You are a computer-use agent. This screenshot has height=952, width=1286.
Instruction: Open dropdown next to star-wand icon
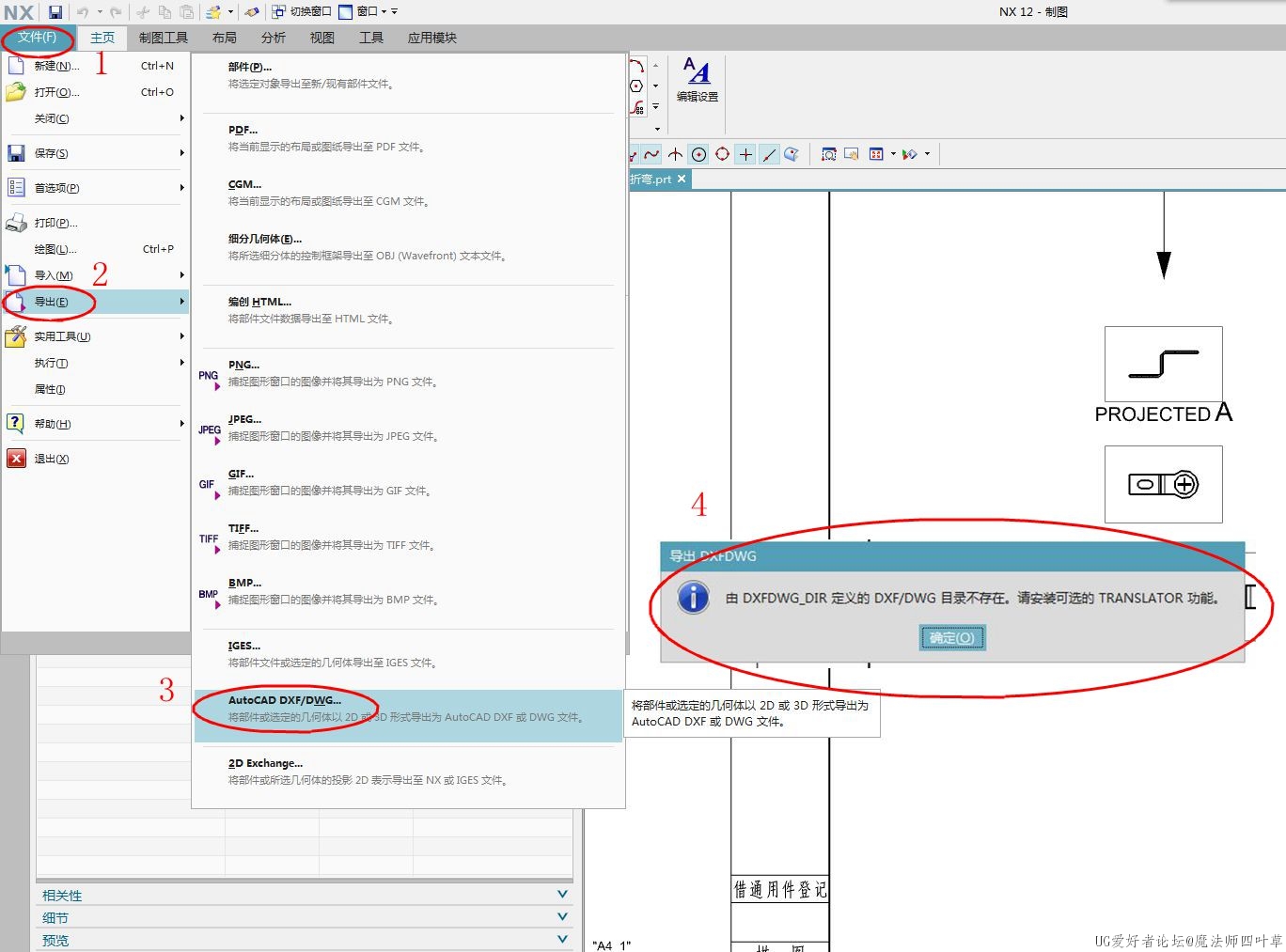(230, 12)
